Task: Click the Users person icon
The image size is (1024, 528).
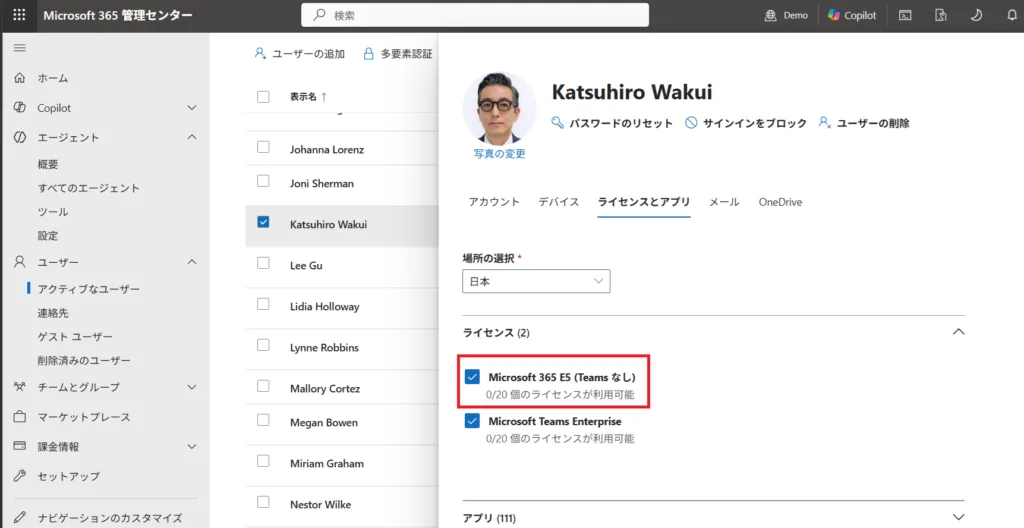Action: tap(19, 262)
